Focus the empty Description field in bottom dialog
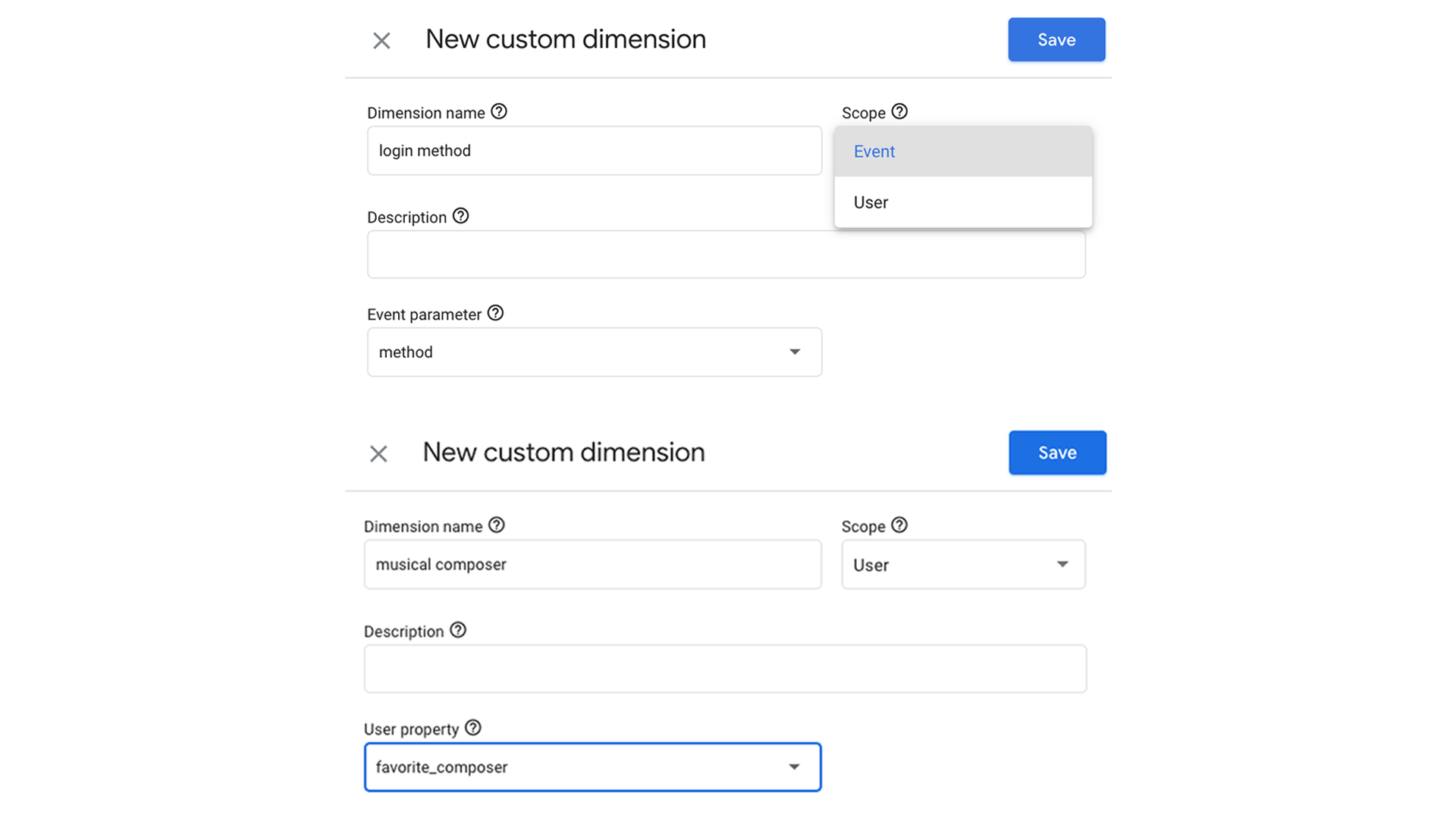 tap(724, 669)
